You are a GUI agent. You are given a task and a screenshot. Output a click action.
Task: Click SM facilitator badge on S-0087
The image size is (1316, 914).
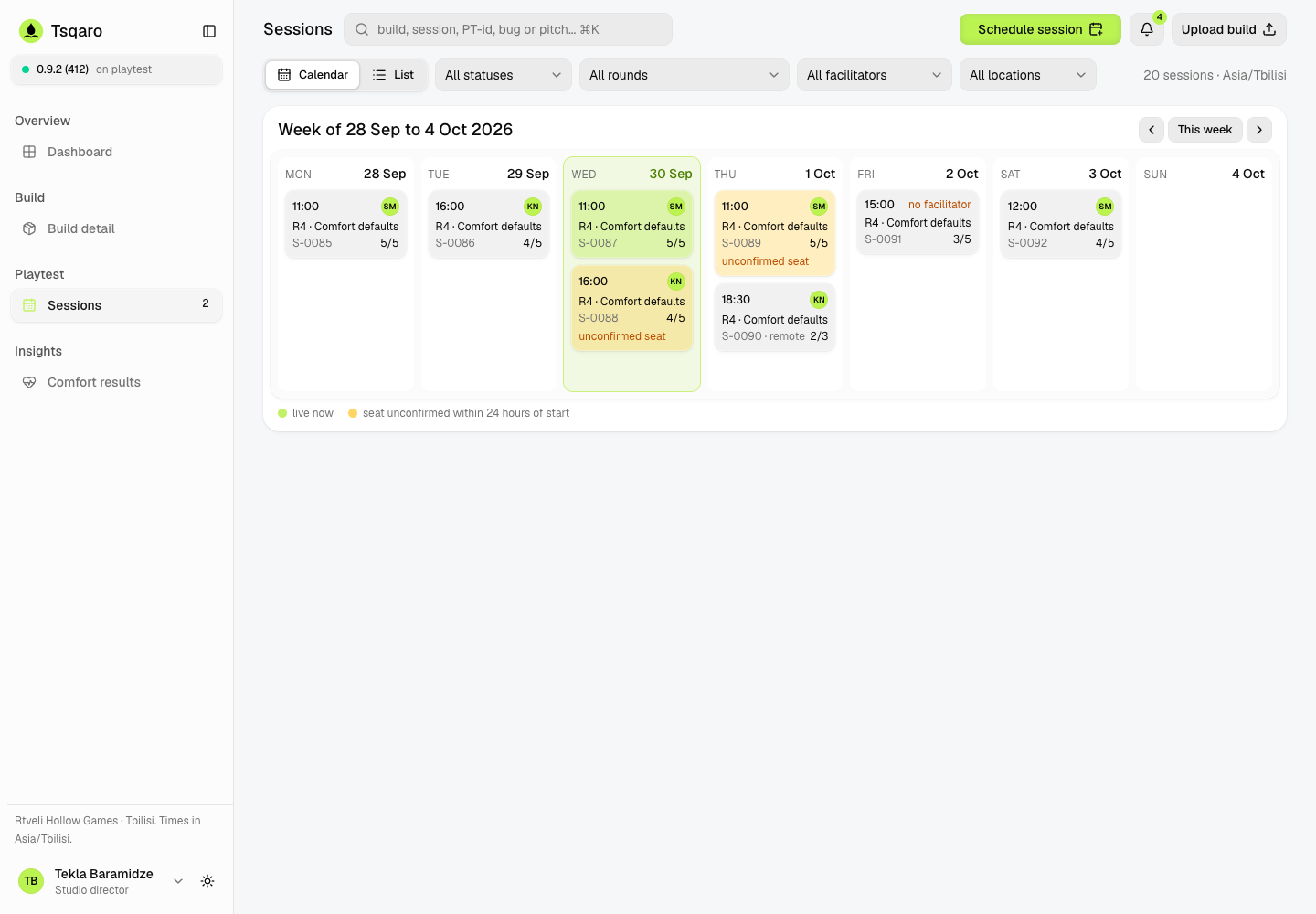(676, 207)
